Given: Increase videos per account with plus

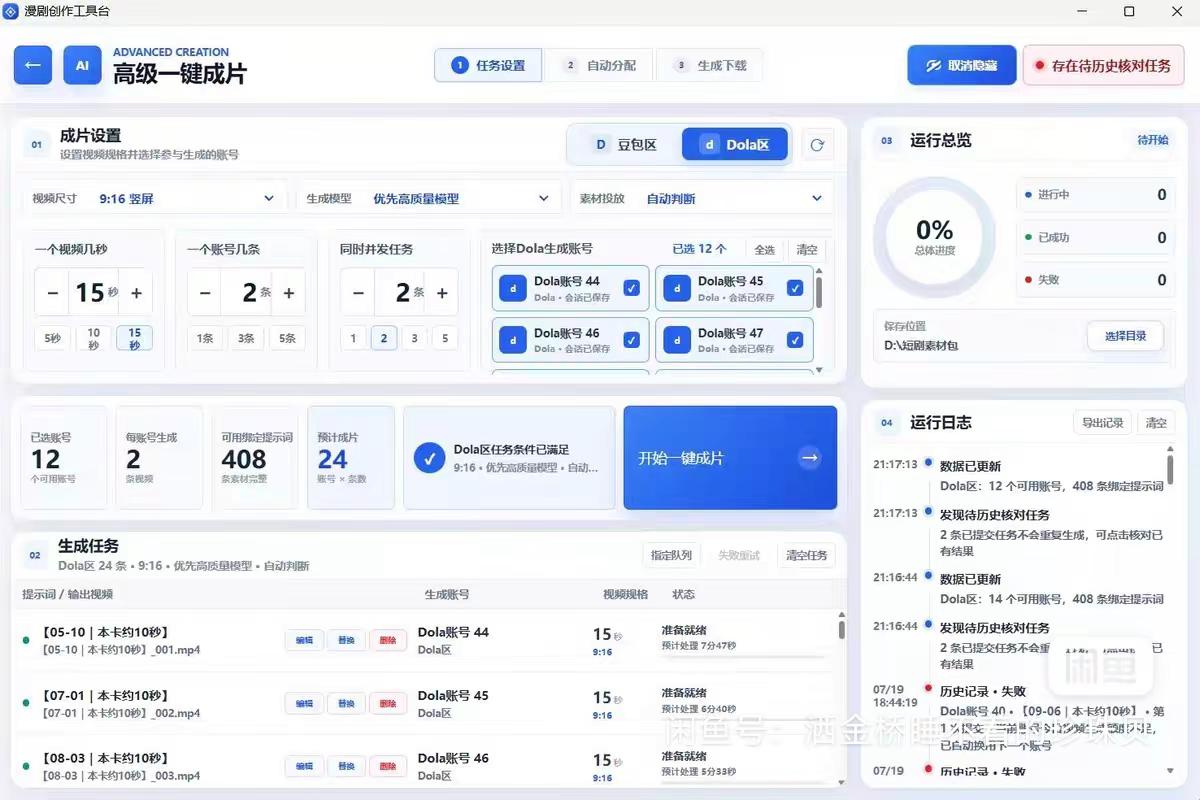Looking at the screenshot, I should (289, 293).
